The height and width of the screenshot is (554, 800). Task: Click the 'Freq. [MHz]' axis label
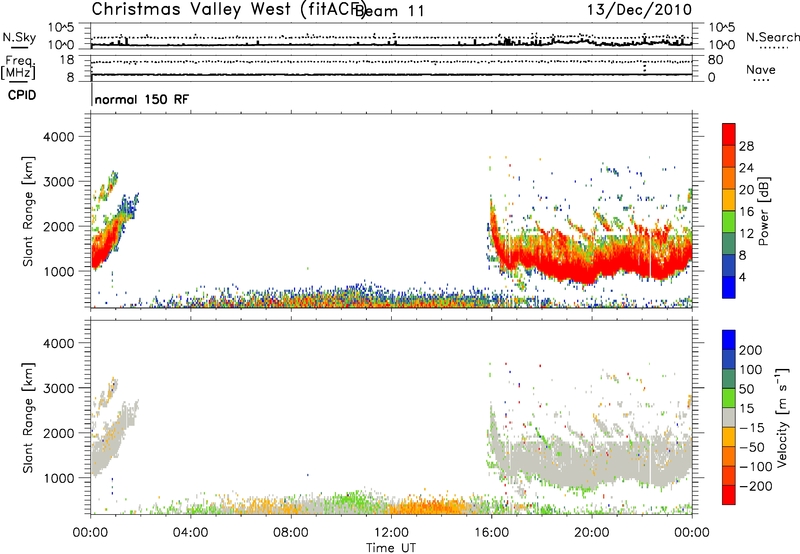click(19, 68)
